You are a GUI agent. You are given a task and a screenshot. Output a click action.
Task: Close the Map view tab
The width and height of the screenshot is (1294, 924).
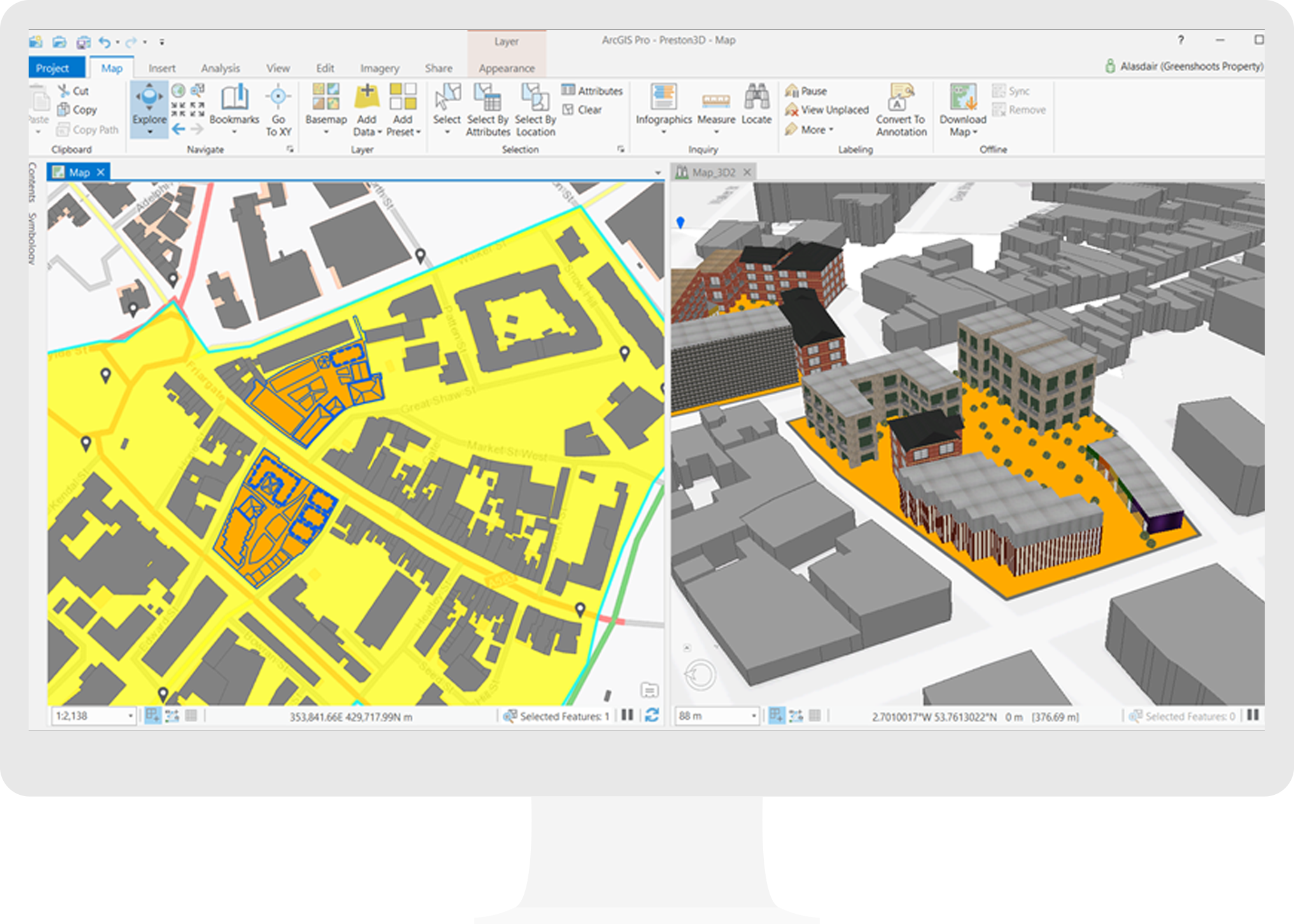(101, 172)
